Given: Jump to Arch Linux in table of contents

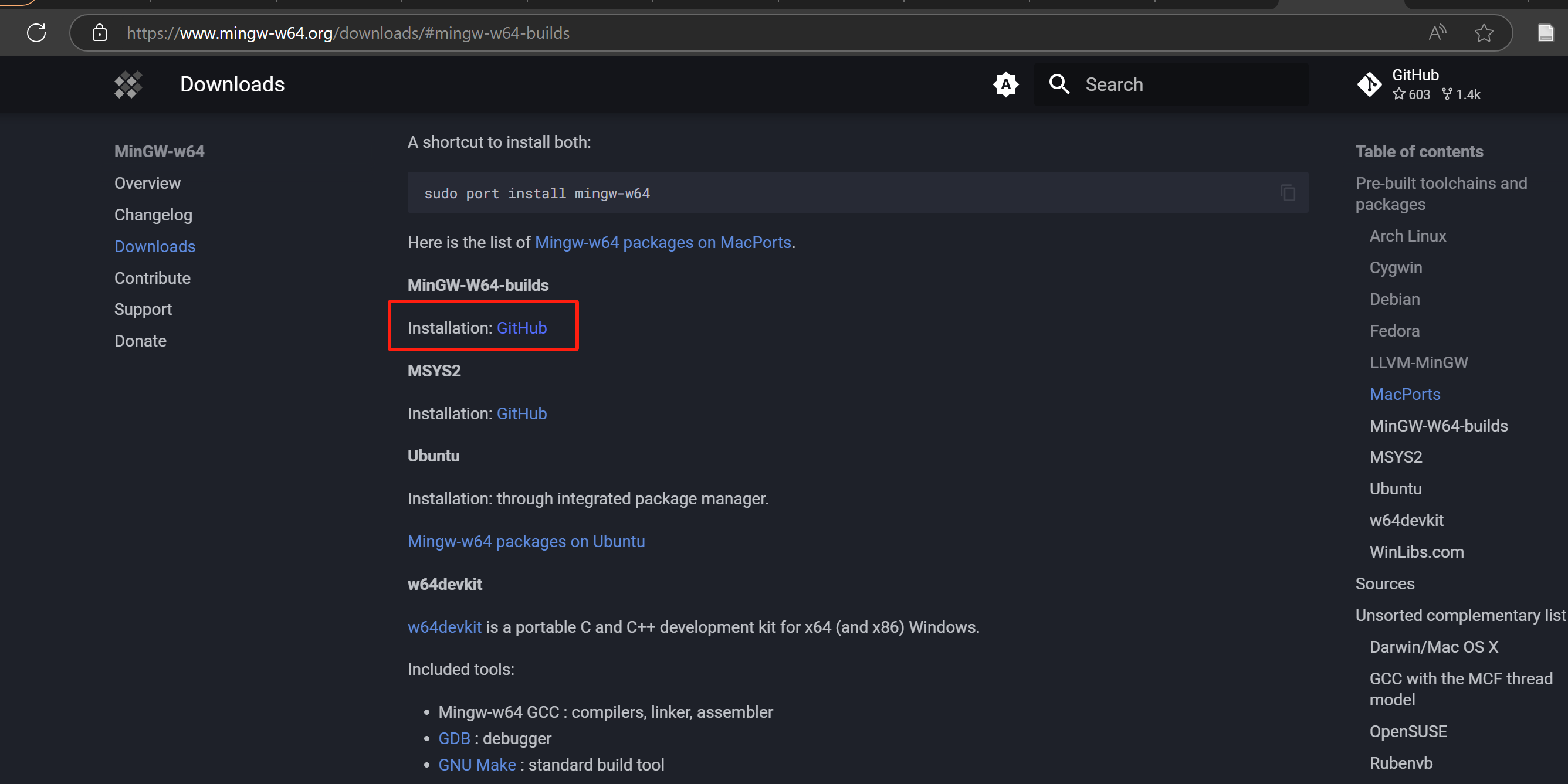Looking at the screenshot, I should tap(1407, 236).
